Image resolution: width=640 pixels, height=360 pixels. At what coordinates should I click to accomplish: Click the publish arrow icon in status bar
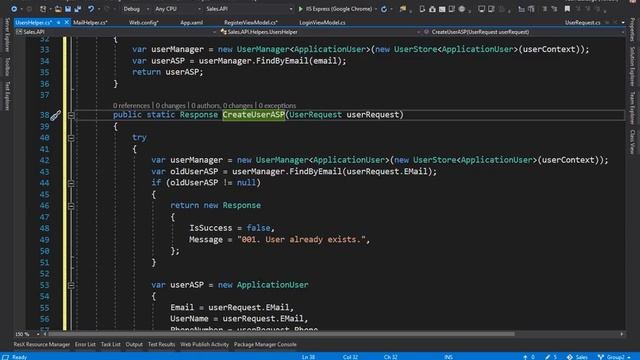525,357
